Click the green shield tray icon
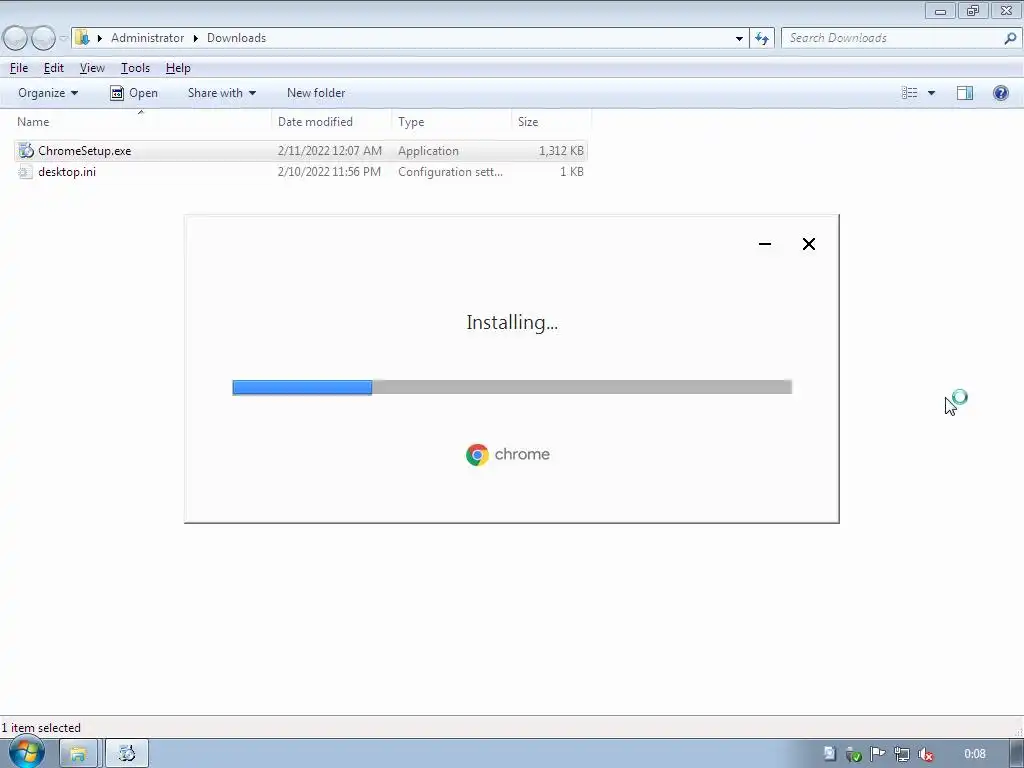The image size is (1024, 768). (853, 754)
